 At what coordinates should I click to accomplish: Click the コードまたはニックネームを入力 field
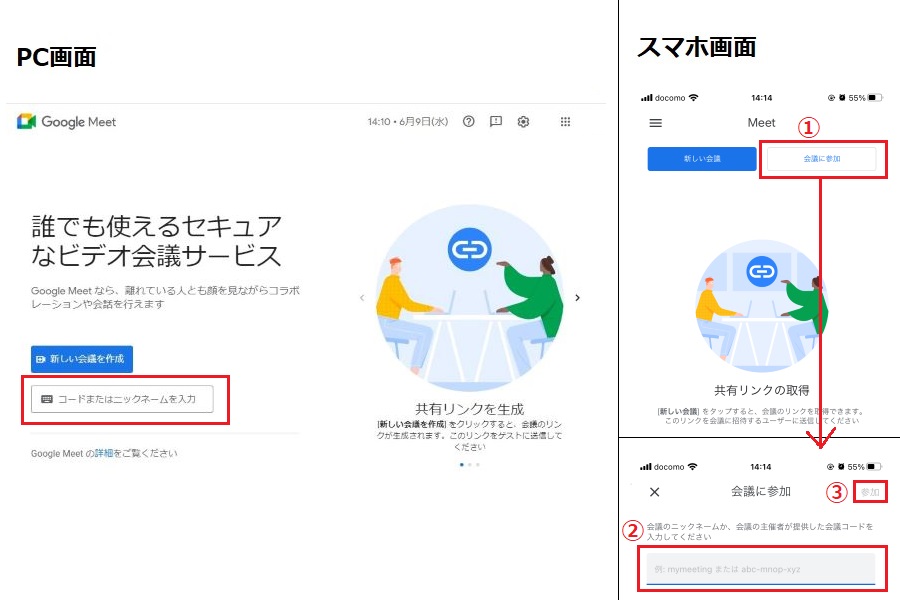pyautogui.click(x=126, y=399)
